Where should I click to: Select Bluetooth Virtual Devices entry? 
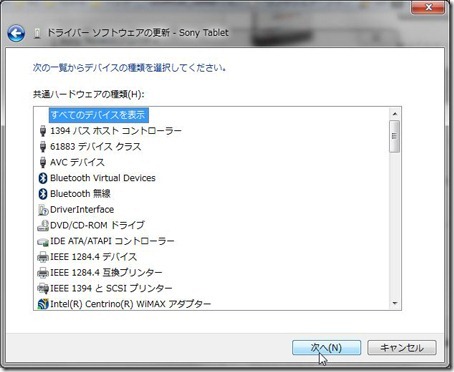(x=103, y=178)
